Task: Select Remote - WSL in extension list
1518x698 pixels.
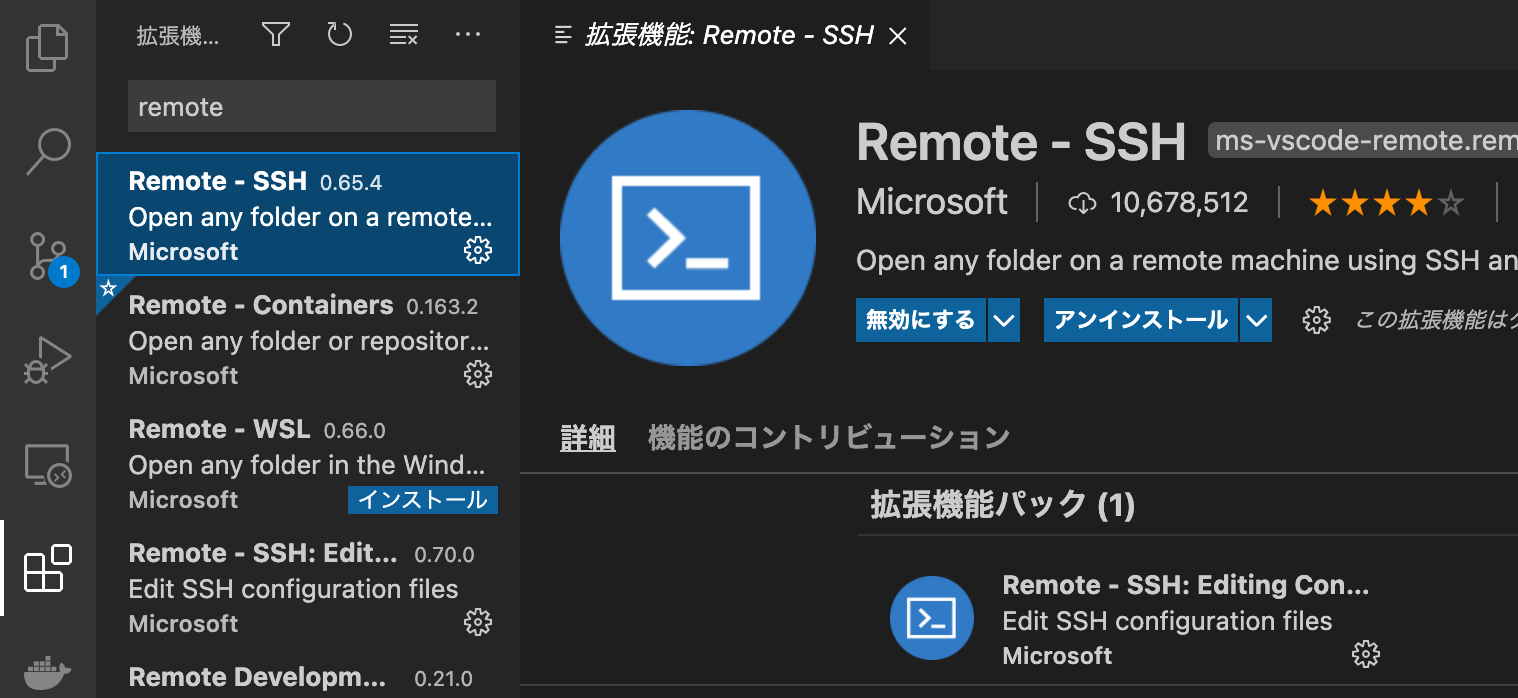Action: [x=308, y=462]
